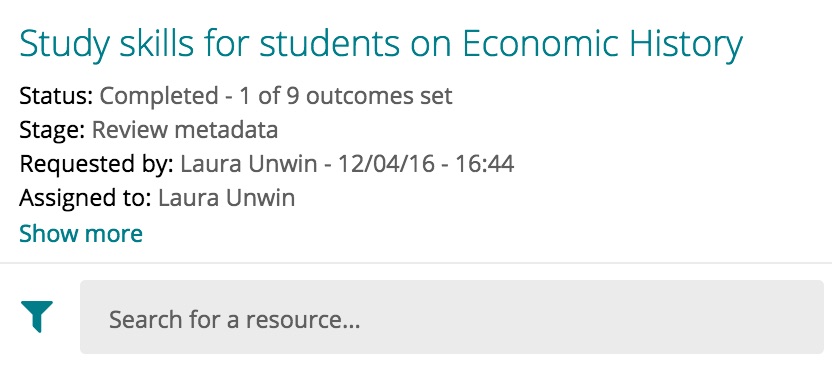Click Laura Unwin in Assigned to row
This screenshot has width=832, height=368.
click(227, 198)
